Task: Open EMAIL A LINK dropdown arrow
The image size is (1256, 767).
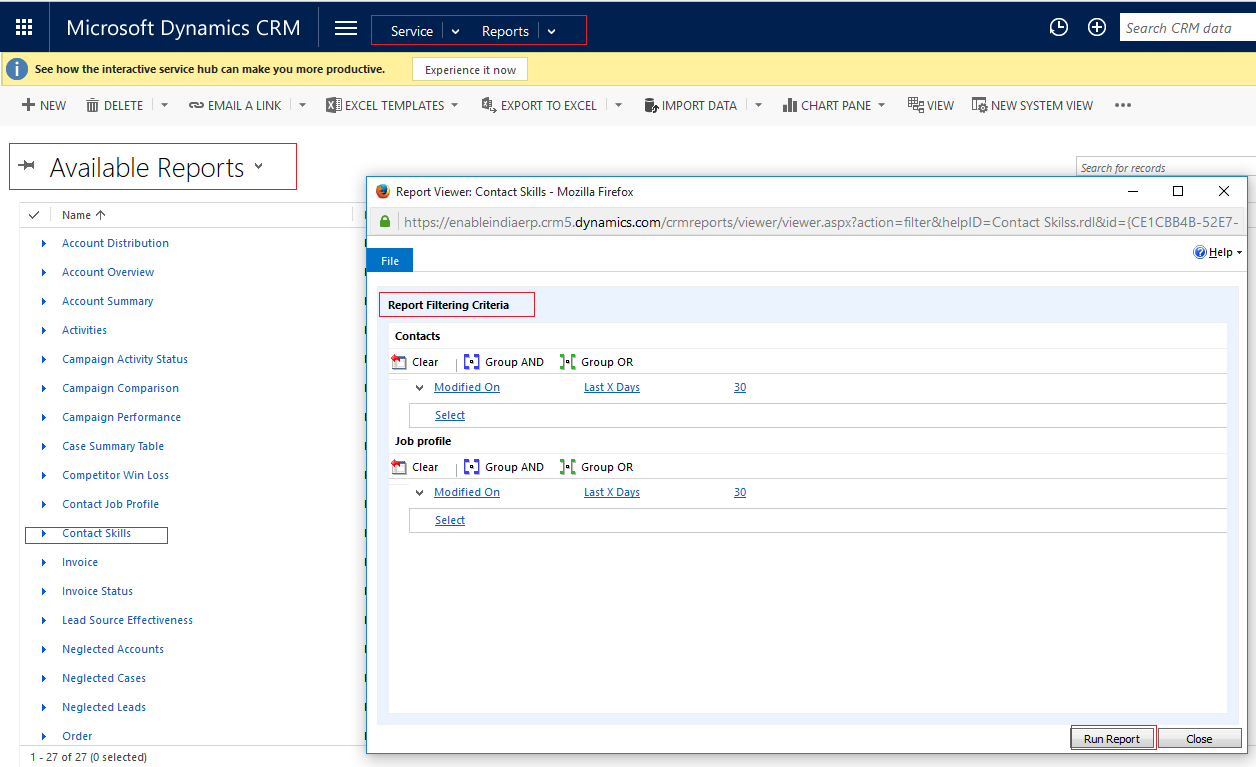Action: pos(302,105)
